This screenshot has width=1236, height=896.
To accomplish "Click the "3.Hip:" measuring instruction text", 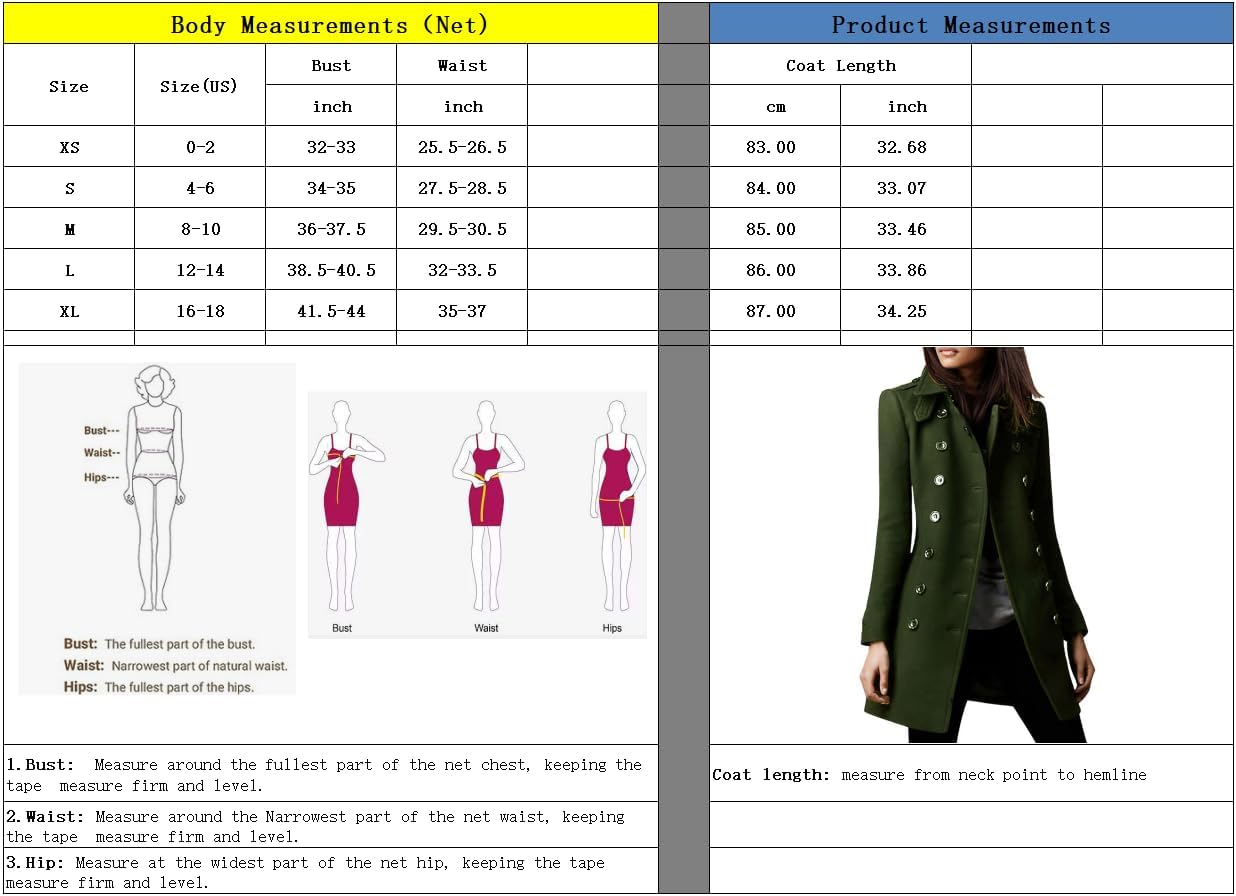I will click(x=306, y=872).
